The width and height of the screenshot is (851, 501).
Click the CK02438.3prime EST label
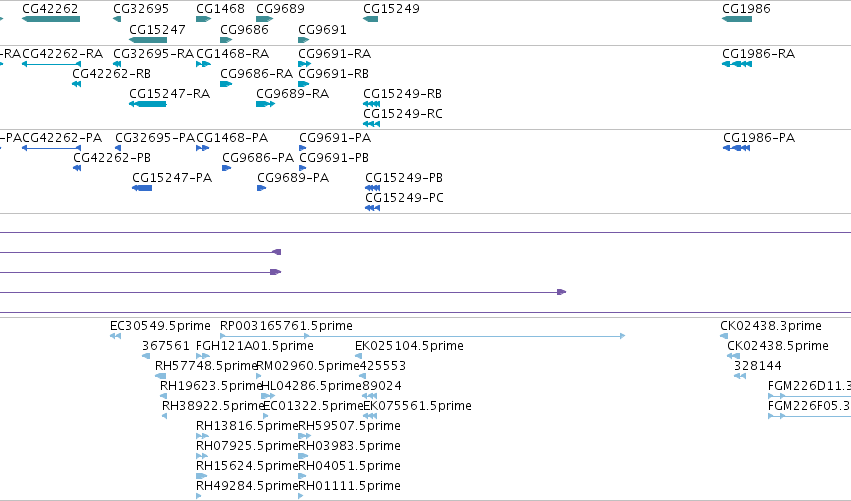(771, 326)
